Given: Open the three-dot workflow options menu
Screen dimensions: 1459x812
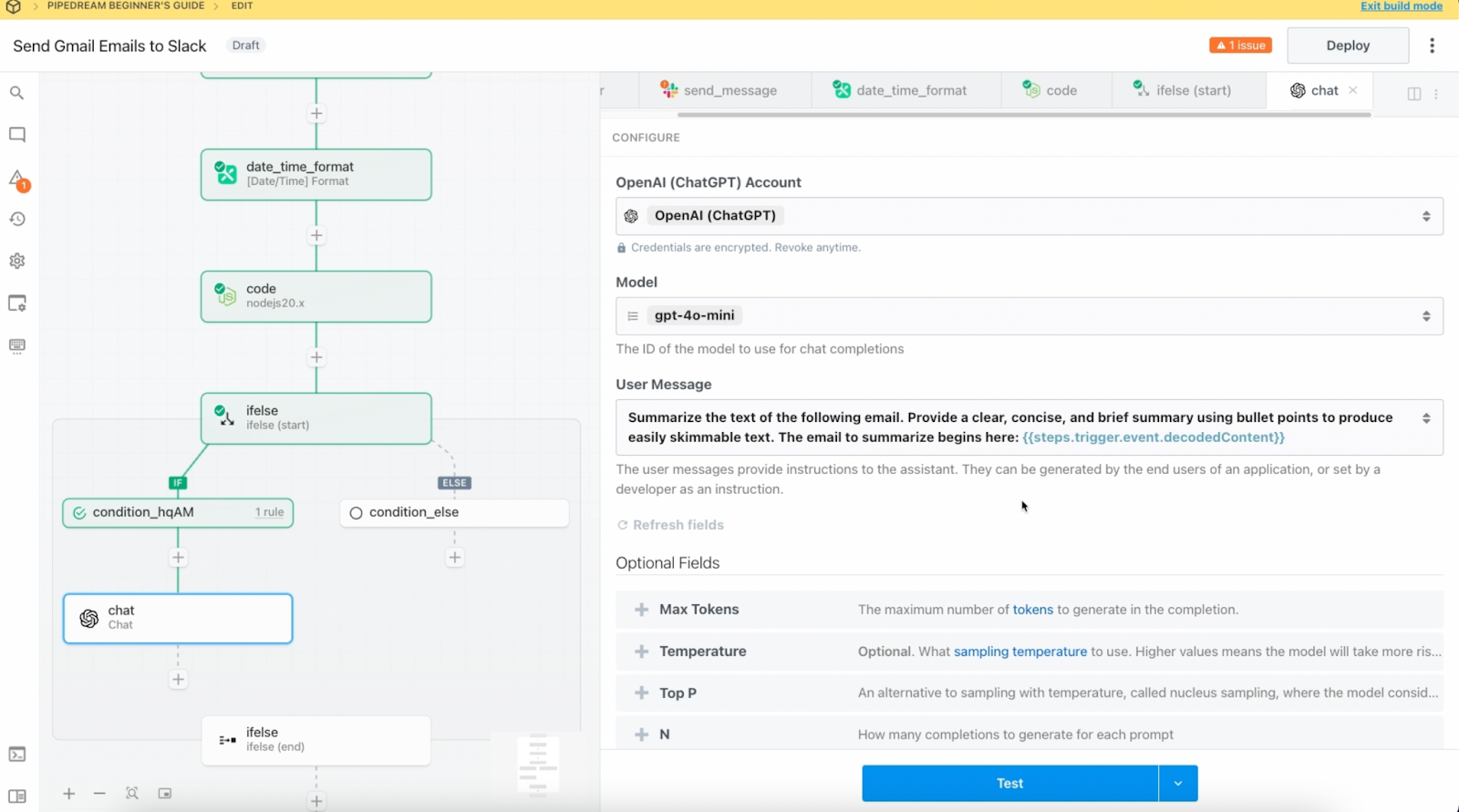Looking at the screenshot, I should 1432,46.
